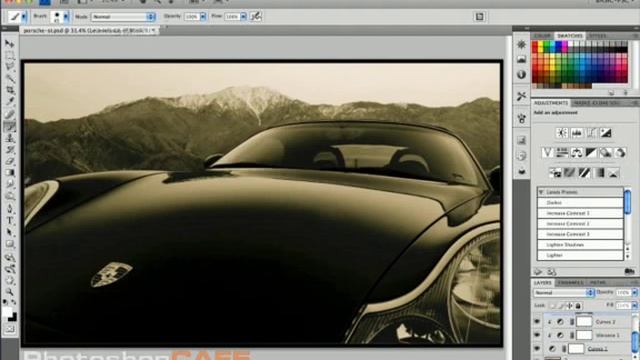Select the Move tool
The image size is (640, 360).
tap(10, 44)
